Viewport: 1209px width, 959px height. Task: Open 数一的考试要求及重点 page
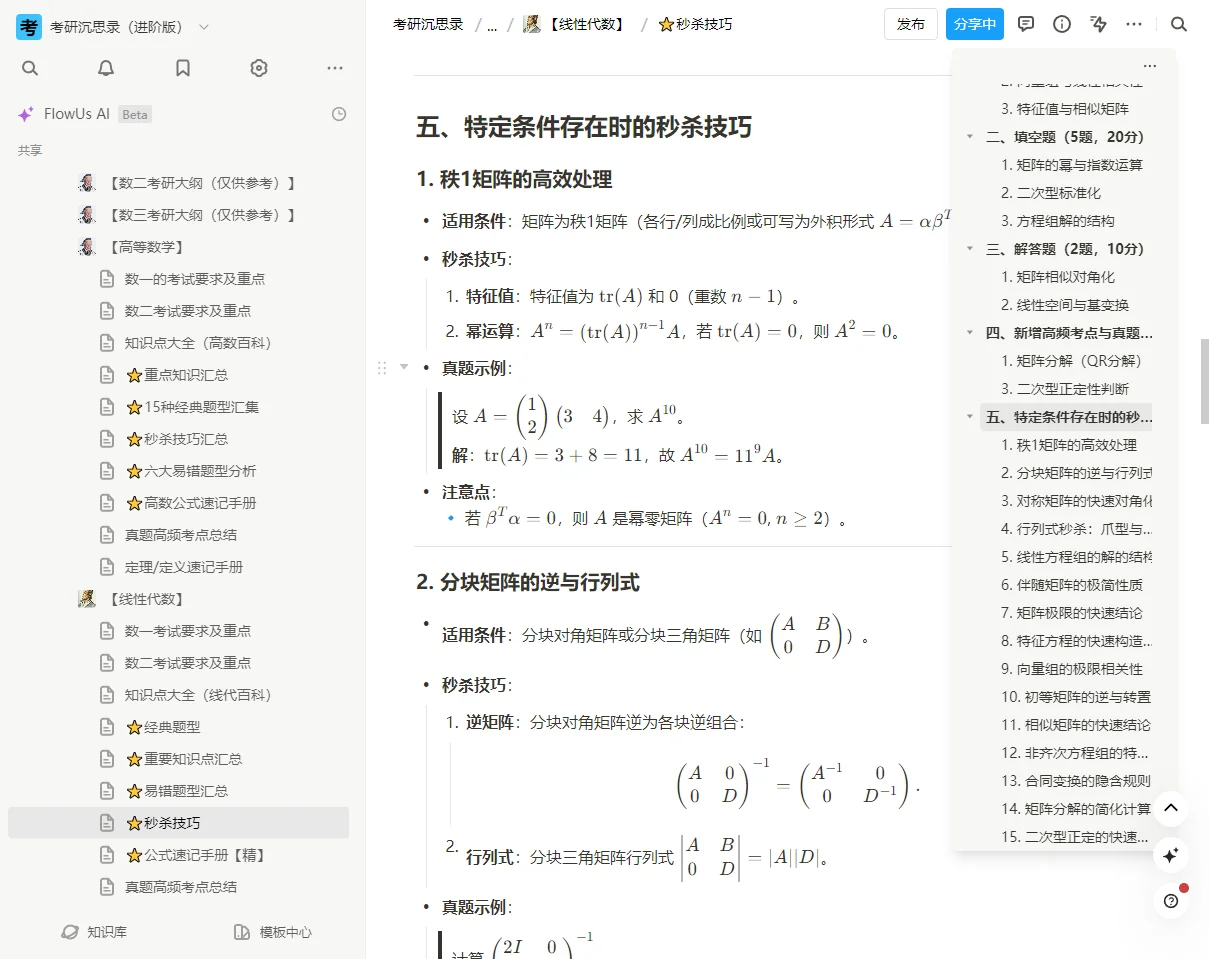click(195, 279)
